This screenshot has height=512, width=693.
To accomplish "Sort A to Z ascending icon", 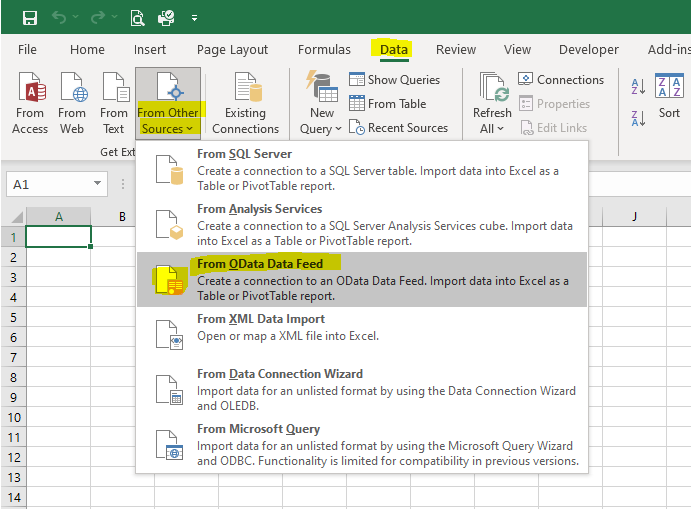I will [x=638, y=87].
